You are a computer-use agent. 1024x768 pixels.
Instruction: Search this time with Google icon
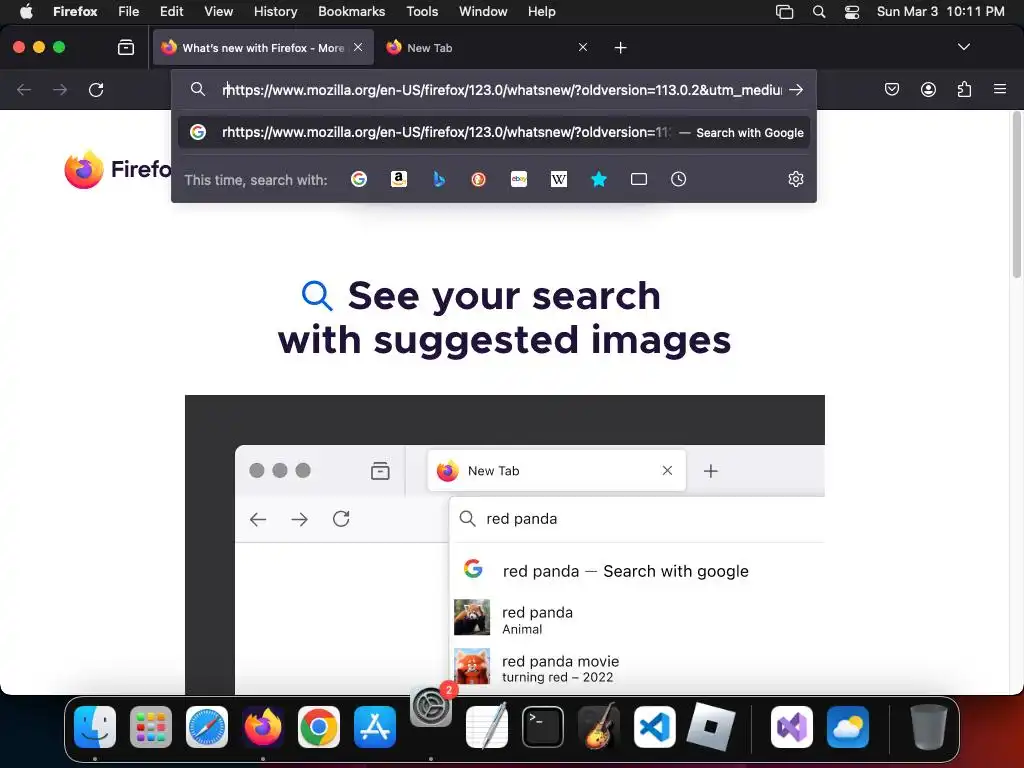point(359,179)
